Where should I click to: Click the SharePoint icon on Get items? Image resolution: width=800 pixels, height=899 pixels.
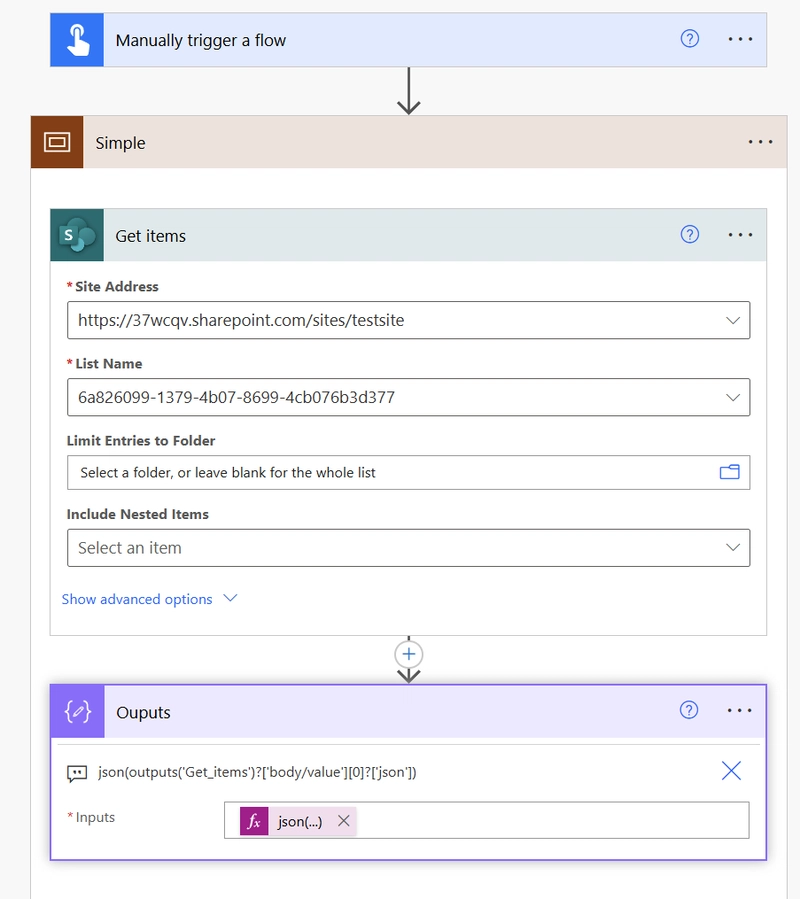(x=77, y=235)
